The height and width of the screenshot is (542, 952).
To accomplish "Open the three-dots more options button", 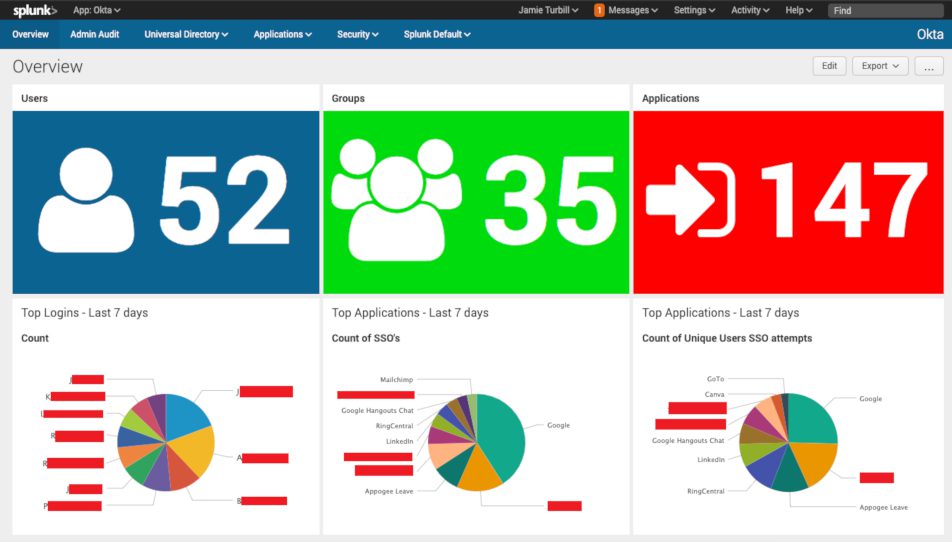I will tap(928, 66).
